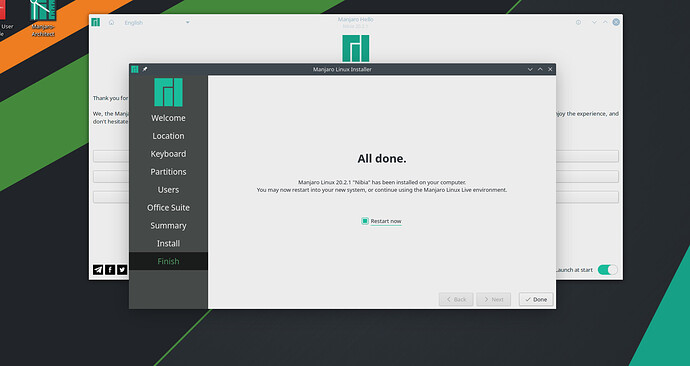Open the Twitter icon in Manjaro Hello
Viewport: 690px width, 366px height.
click(x=122, y=270)
